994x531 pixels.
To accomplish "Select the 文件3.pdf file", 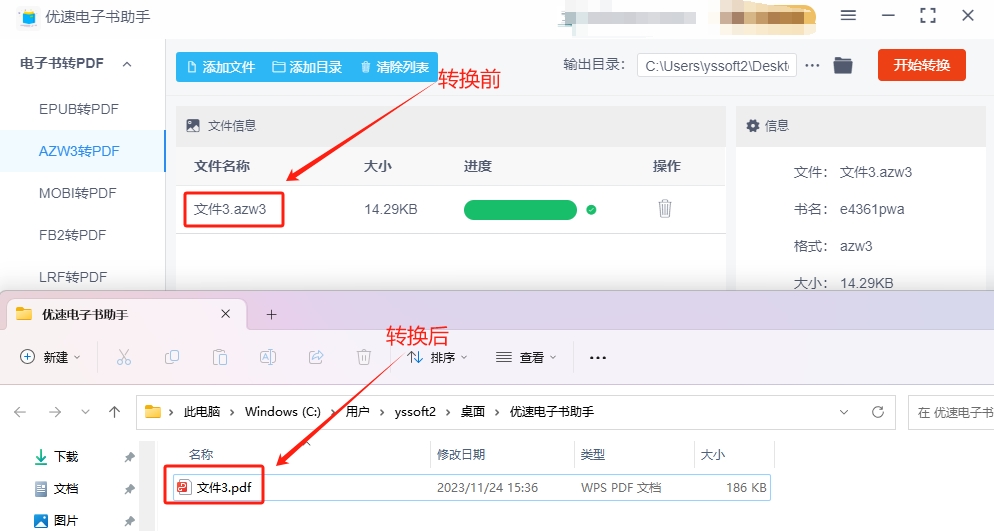I will click(472, 487).
